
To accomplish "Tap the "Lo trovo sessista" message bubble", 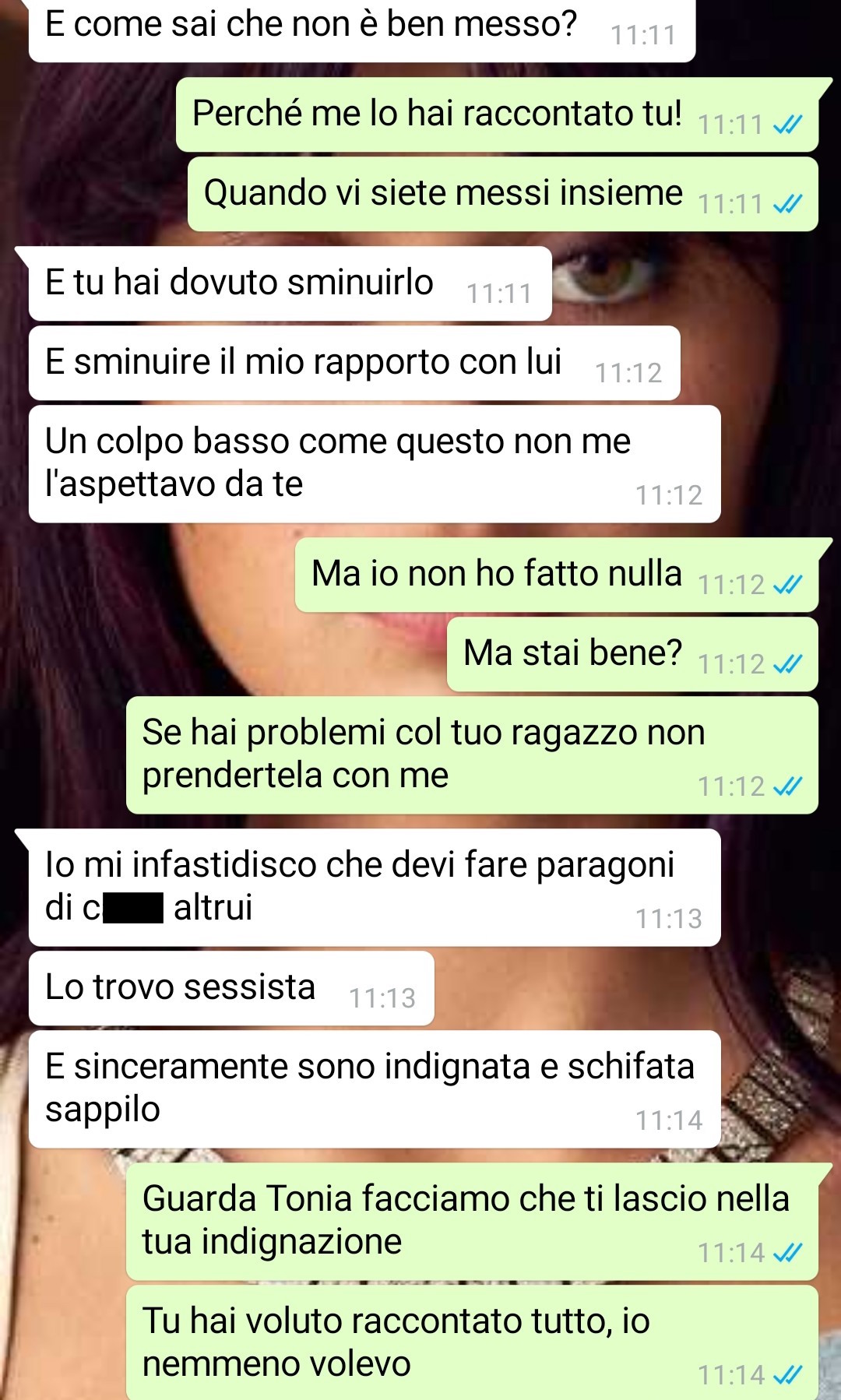I will pos(231,988).
